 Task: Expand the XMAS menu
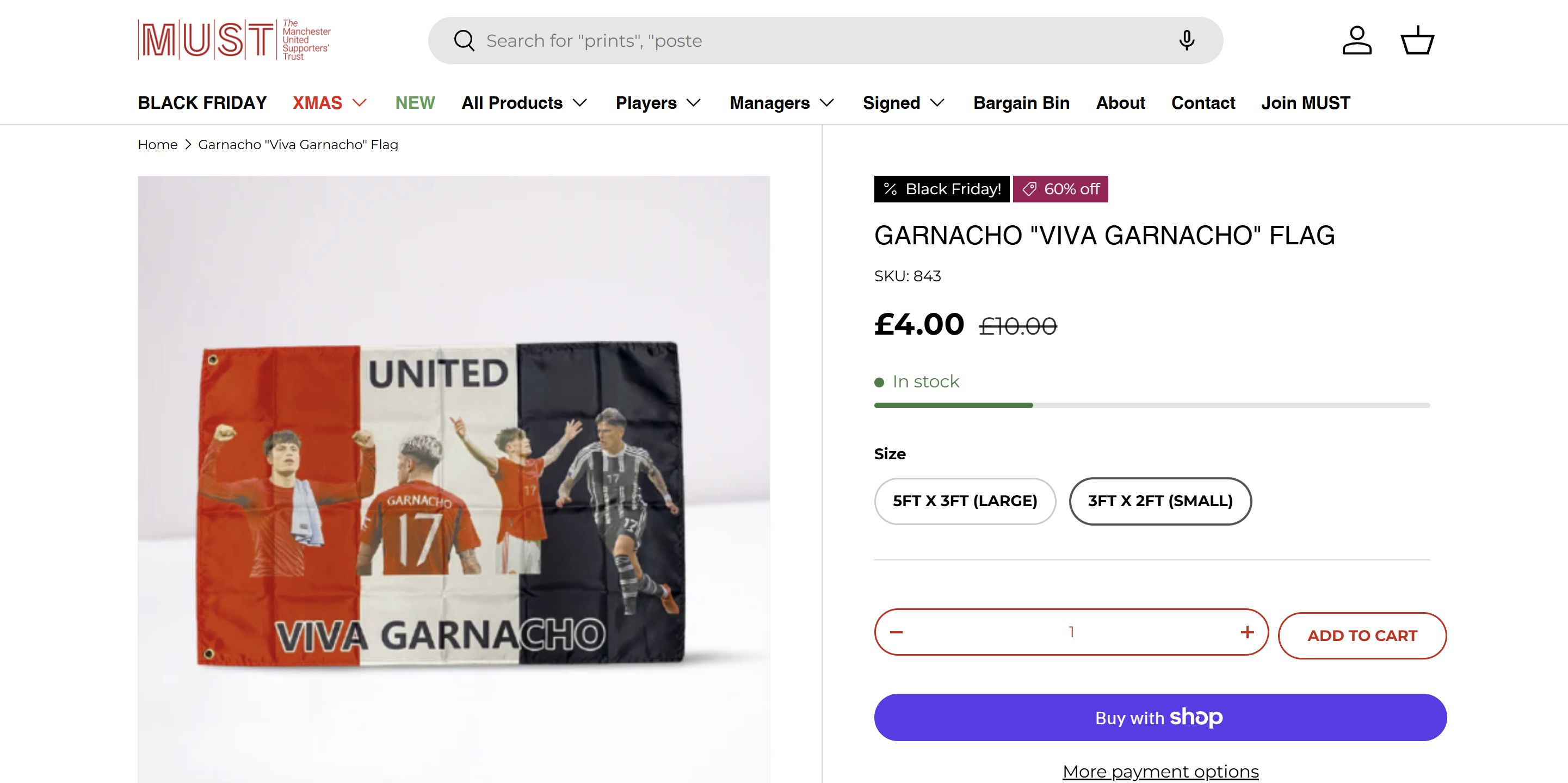330,103
